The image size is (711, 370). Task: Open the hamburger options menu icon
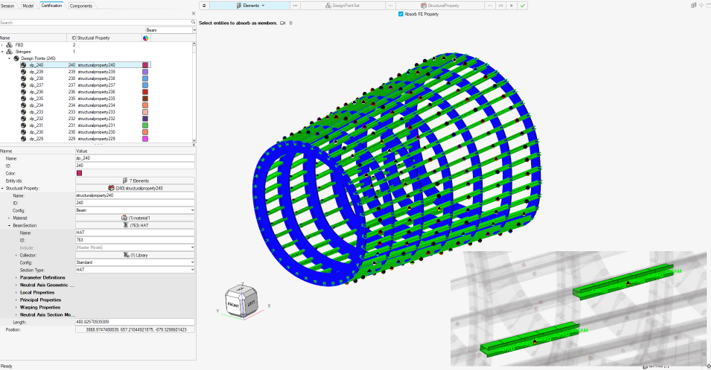(x=204, y=5)
